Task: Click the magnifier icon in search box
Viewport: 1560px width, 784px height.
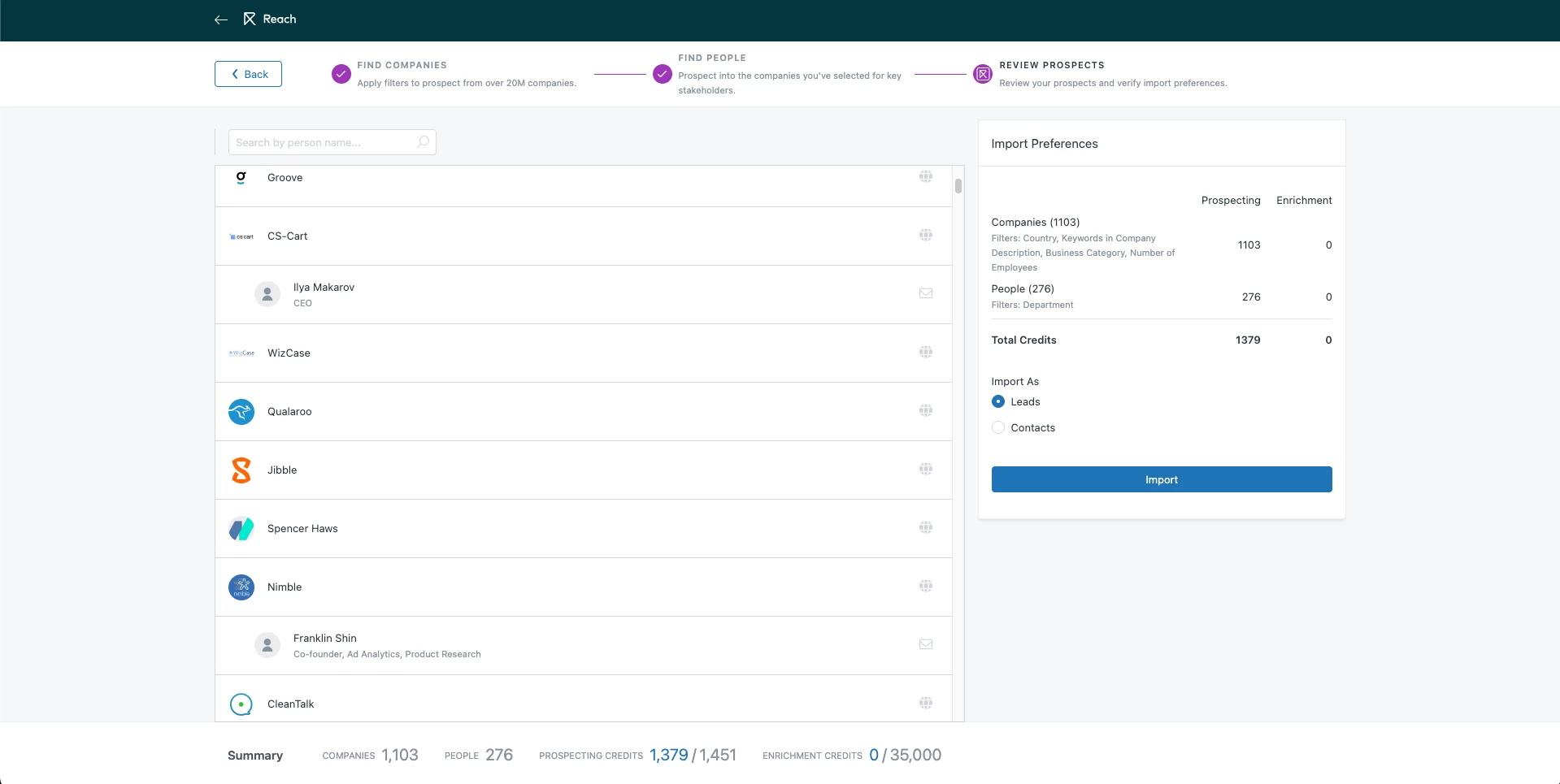Action: click(x=423, y=142)
